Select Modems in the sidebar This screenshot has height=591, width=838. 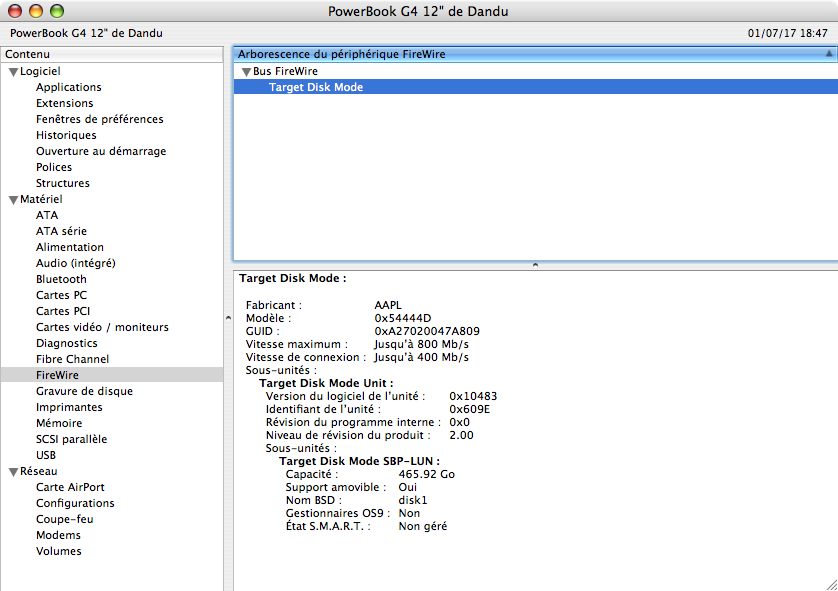pyautogui.click(x=58, y=535)
